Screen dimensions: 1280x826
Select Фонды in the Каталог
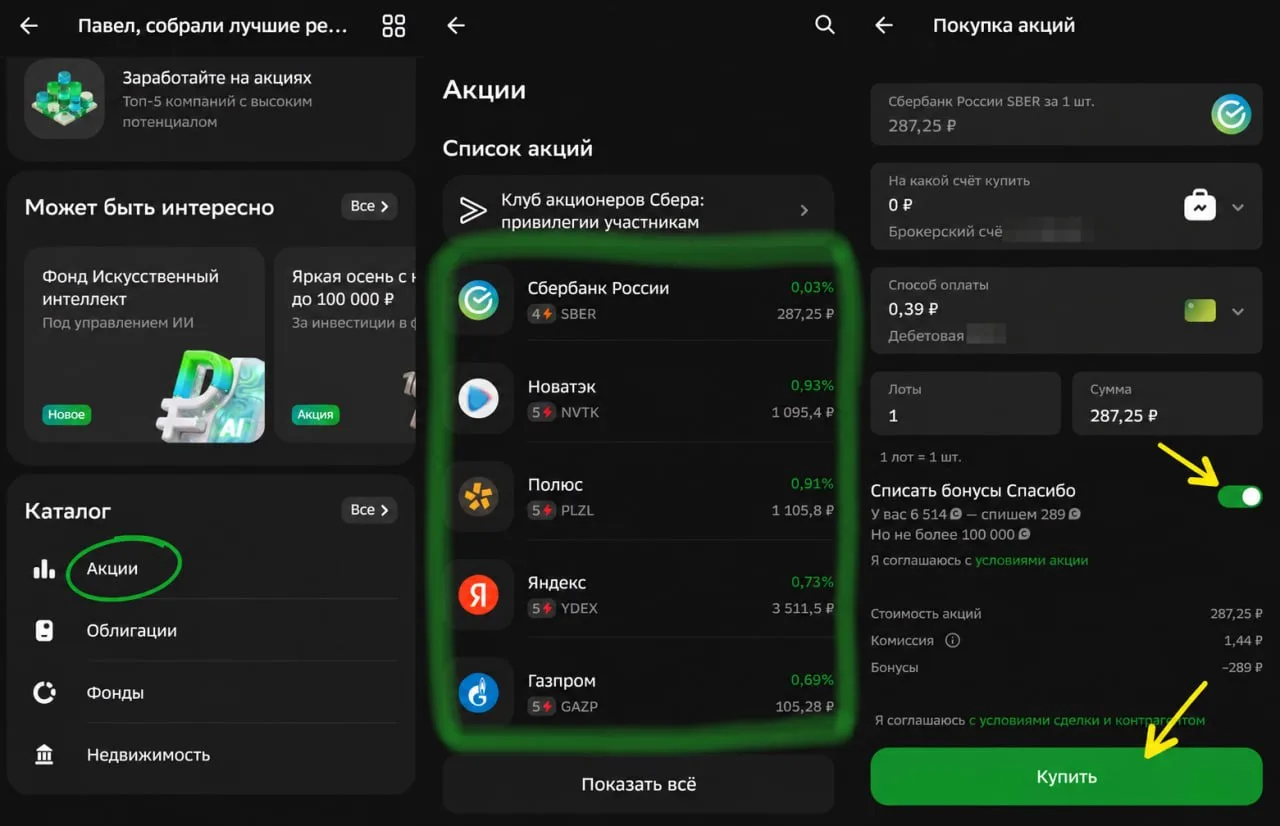[x=115, y=692]
